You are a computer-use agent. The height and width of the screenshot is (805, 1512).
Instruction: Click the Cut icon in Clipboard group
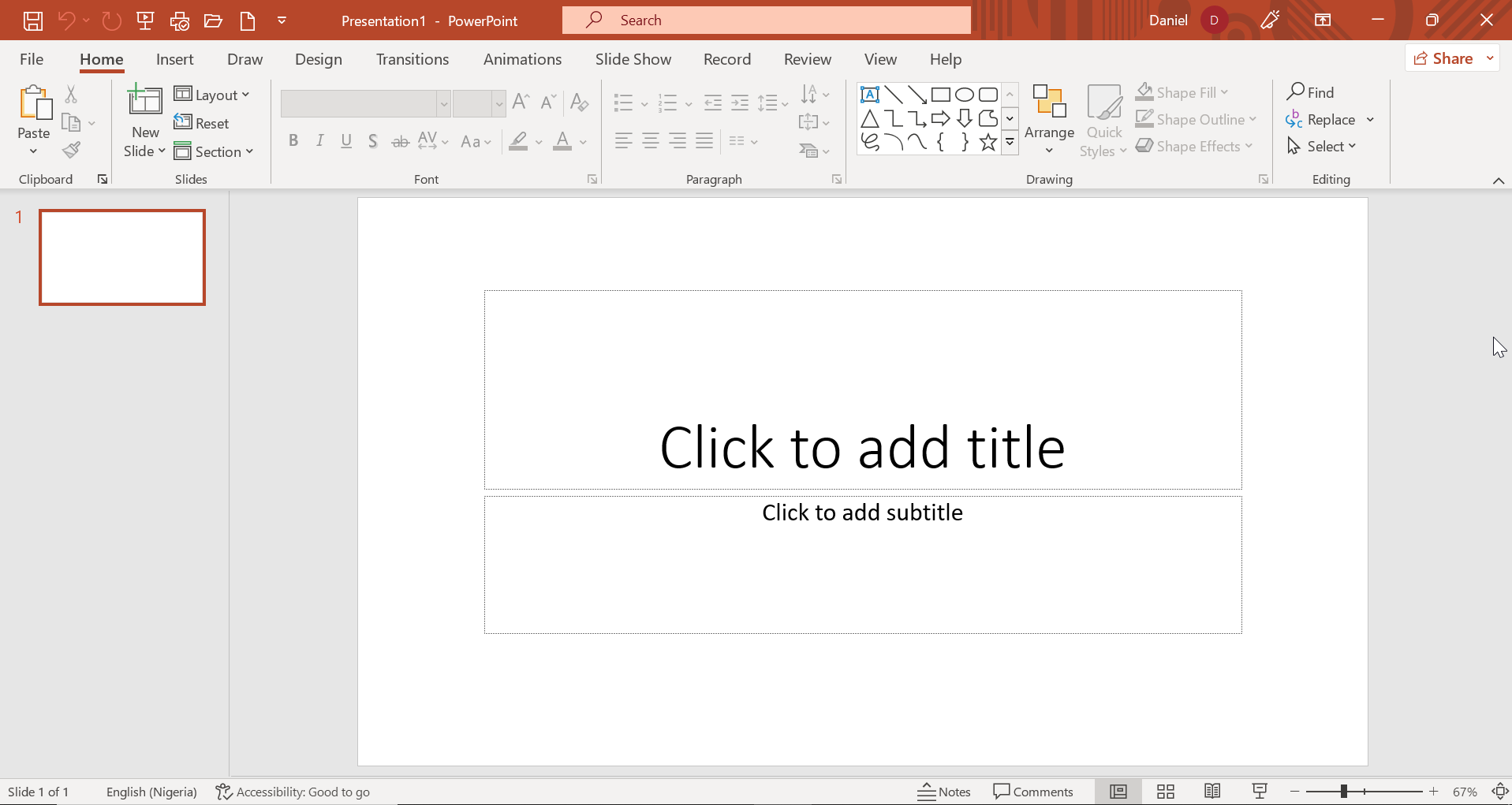tap(71, 94)
